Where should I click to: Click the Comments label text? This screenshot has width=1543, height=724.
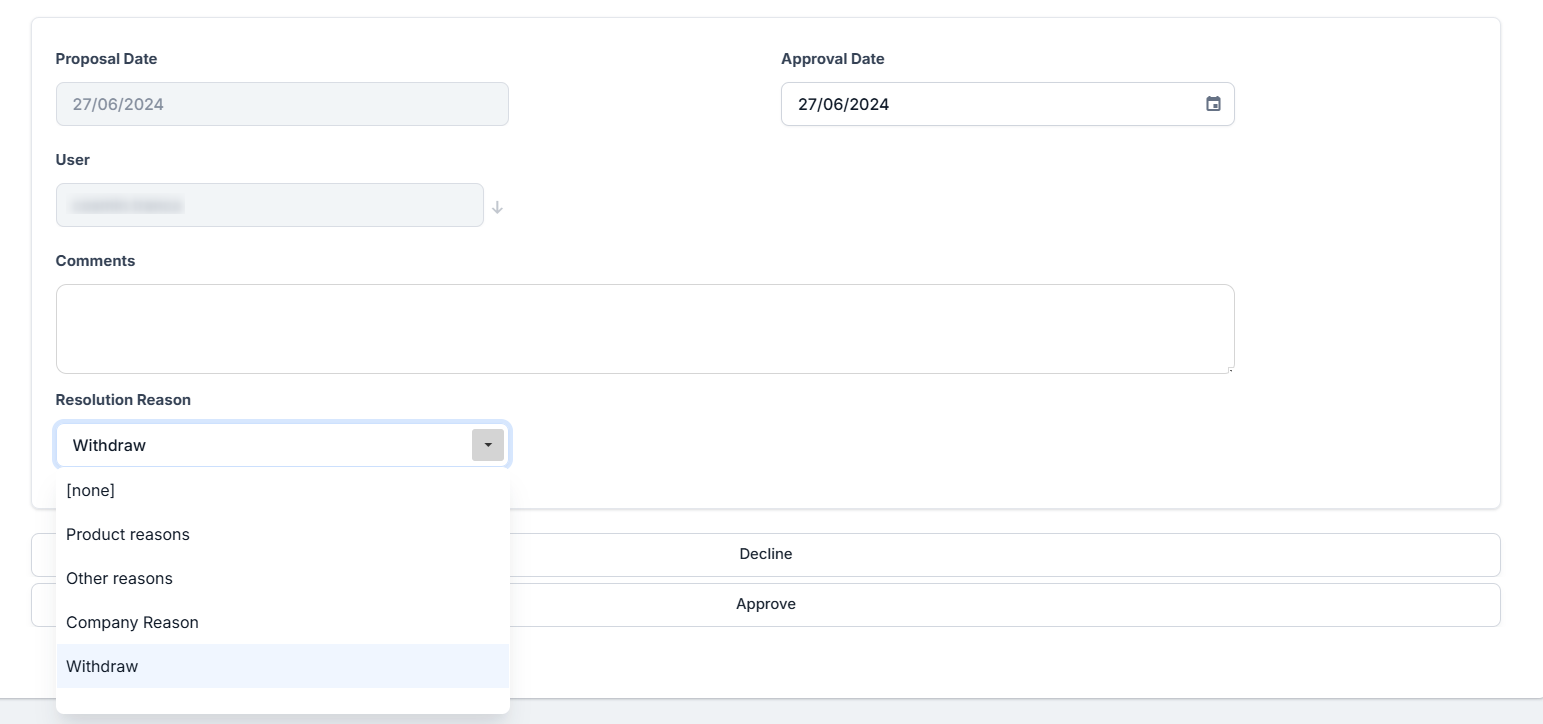pos(95,260)
